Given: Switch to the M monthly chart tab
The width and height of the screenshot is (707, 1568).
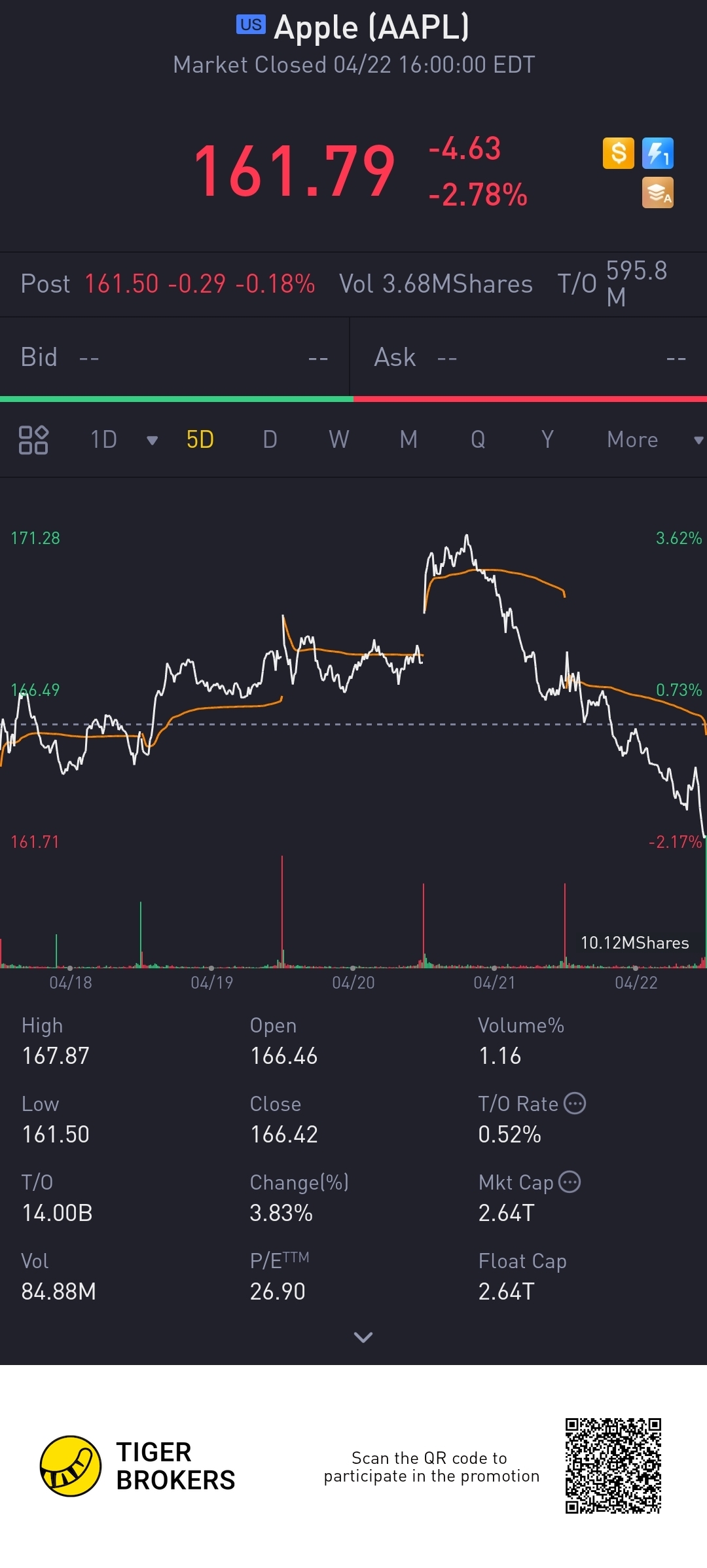Looking at the screenshot, I should [408, 439].
